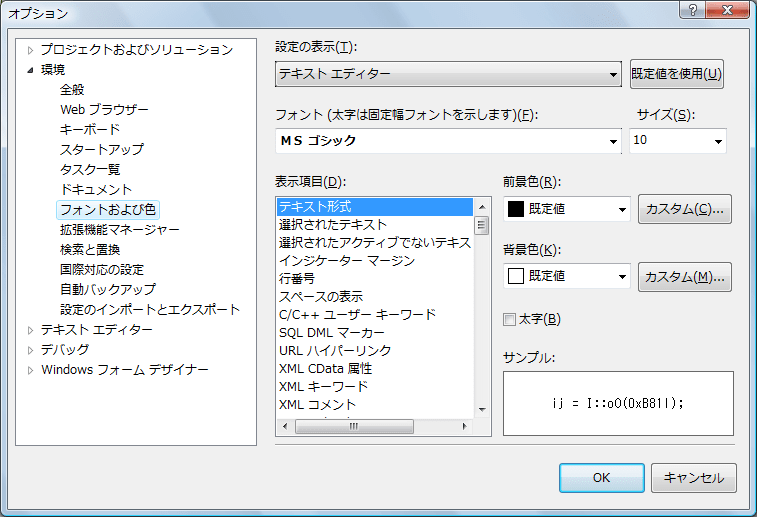
Task: Select 行番号 in the display items list
Action: click(x=297, y=278)
